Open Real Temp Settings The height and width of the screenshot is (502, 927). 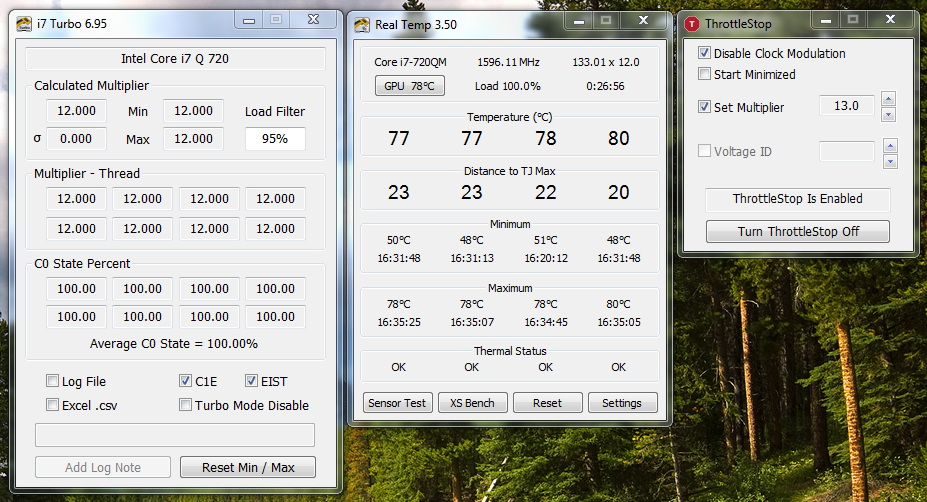pos(623,403)
